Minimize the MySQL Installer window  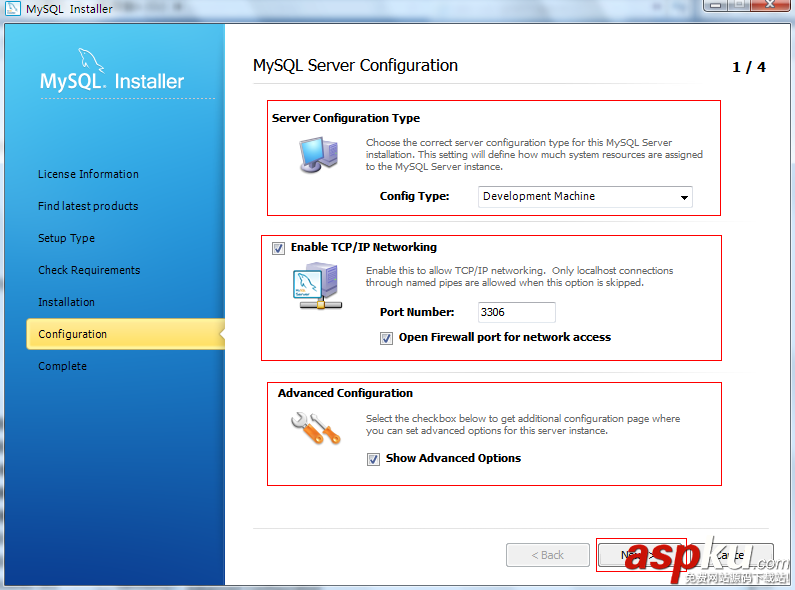(715, 5)
